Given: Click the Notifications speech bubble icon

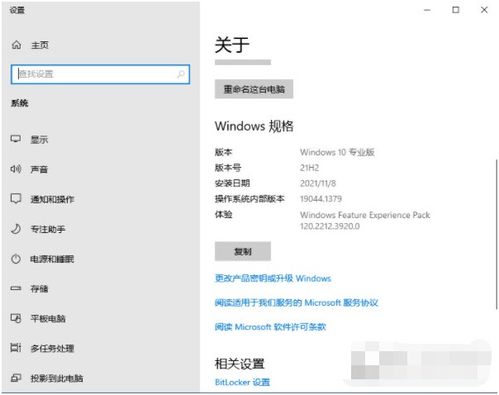Looking at the screenshot, I should click(16, 199).
